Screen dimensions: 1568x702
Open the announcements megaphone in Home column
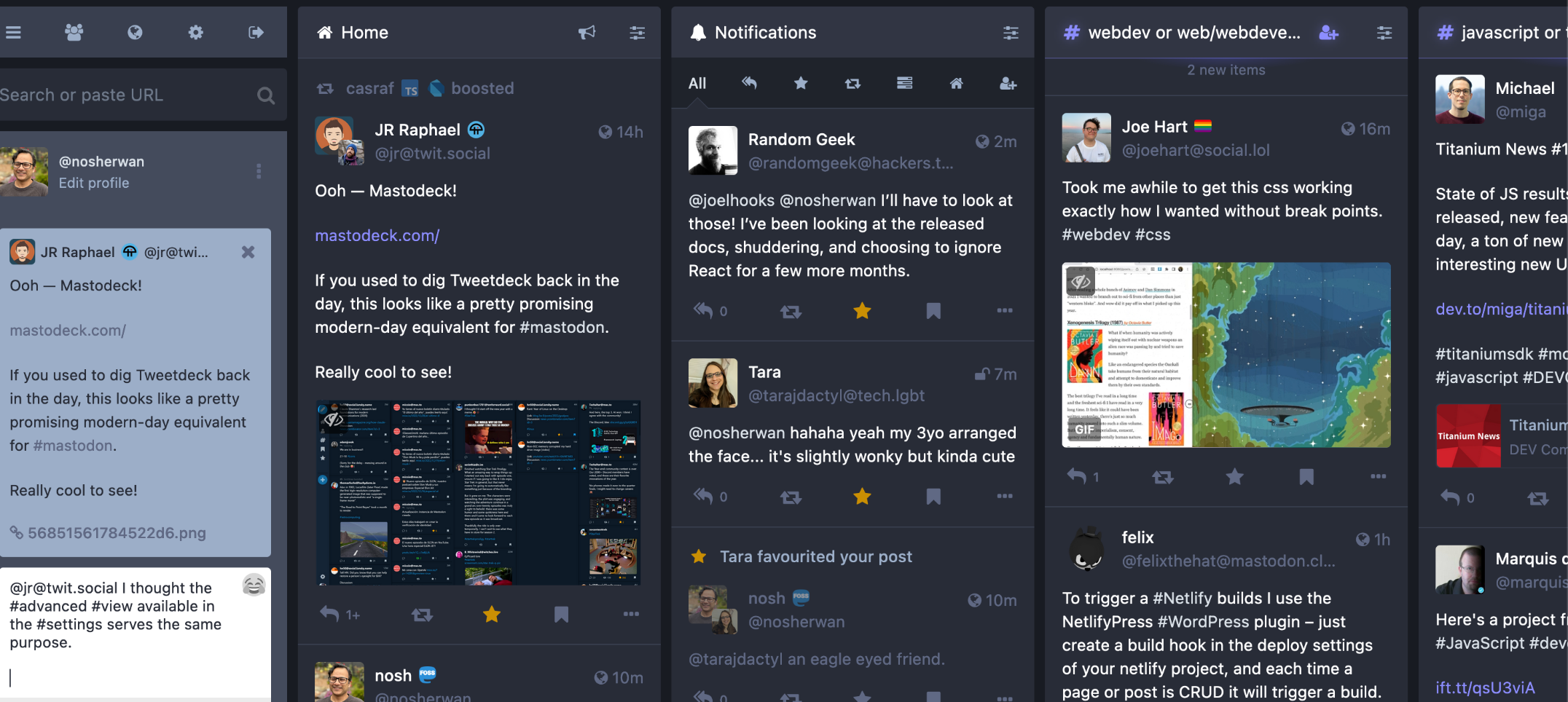click(x=587, y=32)
